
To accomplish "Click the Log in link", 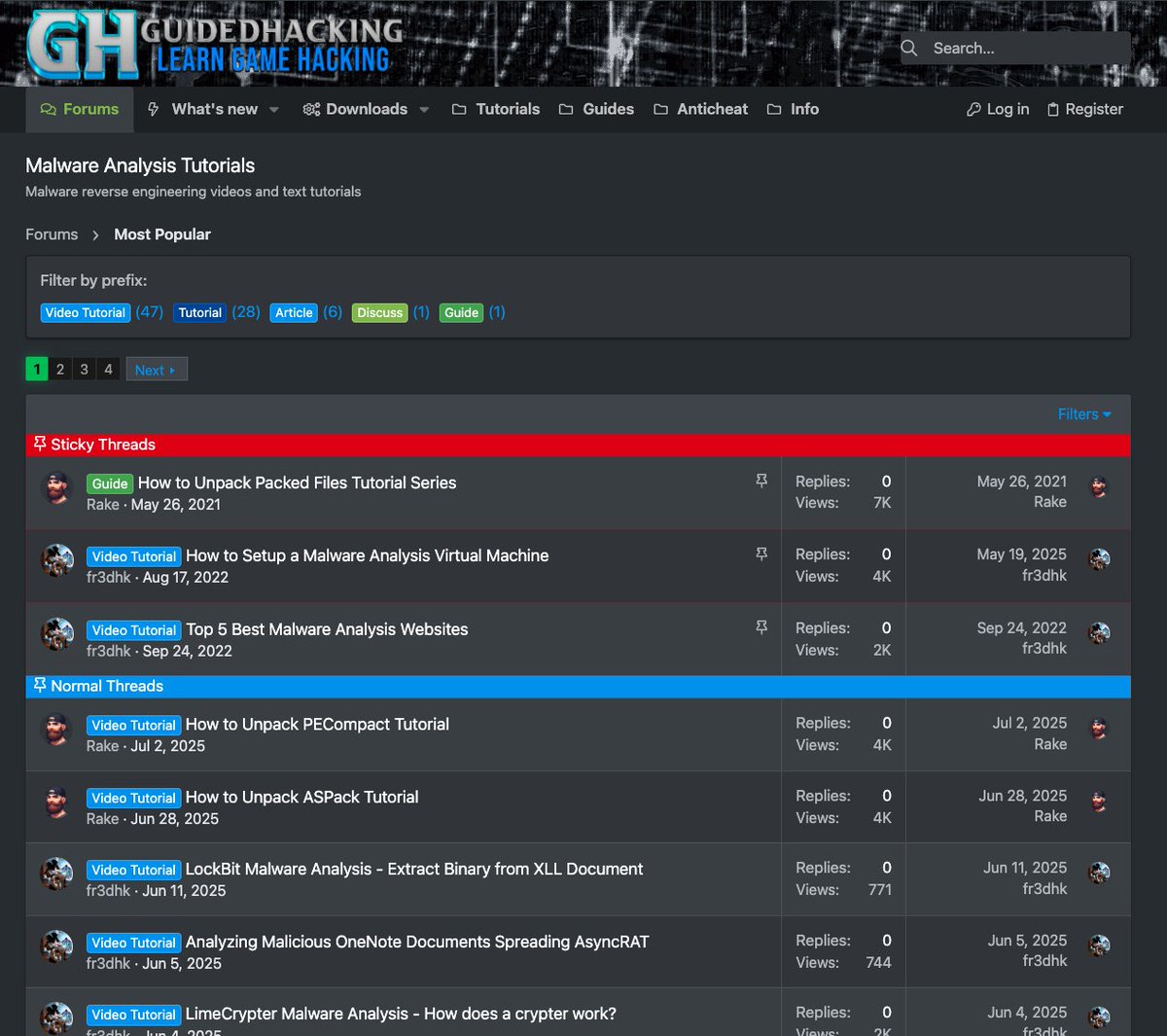I will coord(998,109).
